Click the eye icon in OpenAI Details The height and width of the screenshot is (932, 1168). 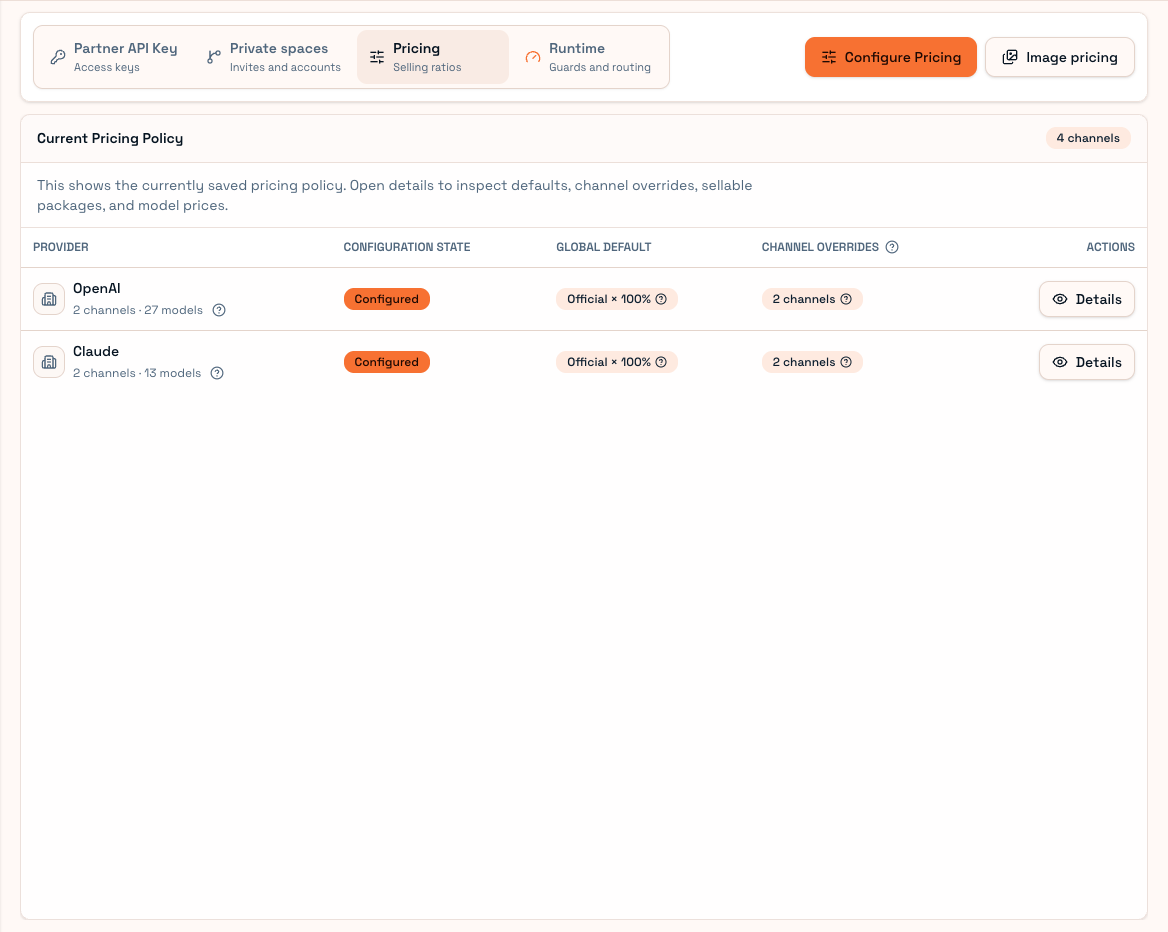(x=1060, y=299)
